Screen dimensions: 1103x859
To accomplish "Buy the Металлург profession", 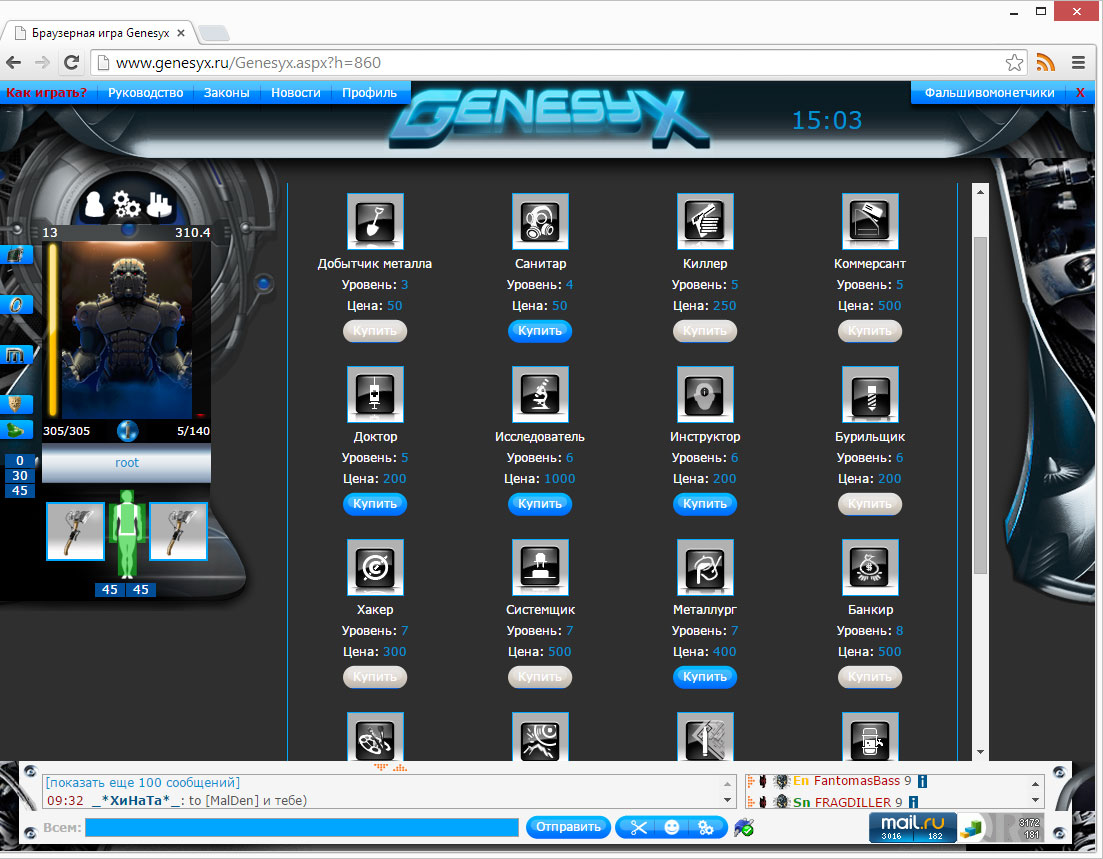I will (x=705, y=677).
